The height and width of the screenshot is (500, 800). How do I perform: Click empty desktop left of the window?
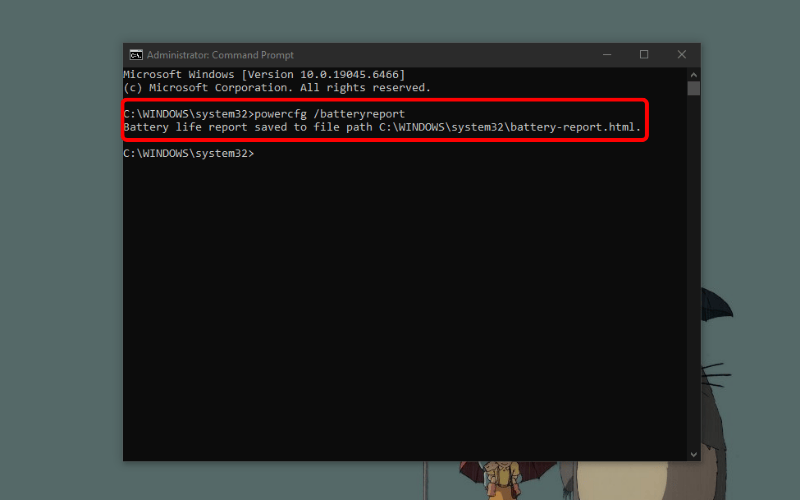[x=60, y=250]
